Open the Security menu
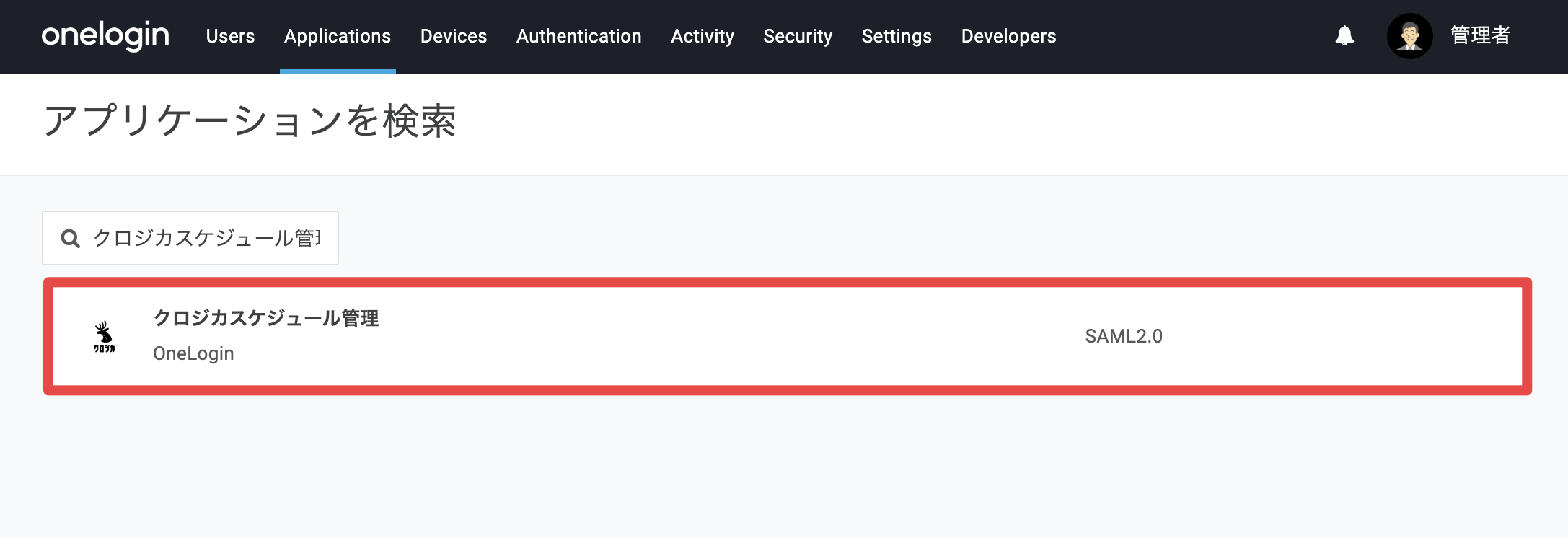 coord(798,36)
